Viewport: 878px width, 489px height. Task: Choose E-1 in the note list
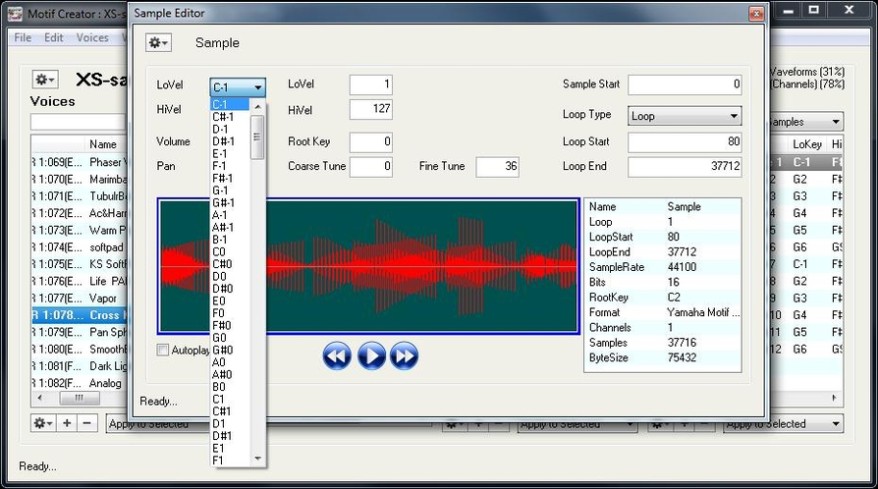pos(230,154)
